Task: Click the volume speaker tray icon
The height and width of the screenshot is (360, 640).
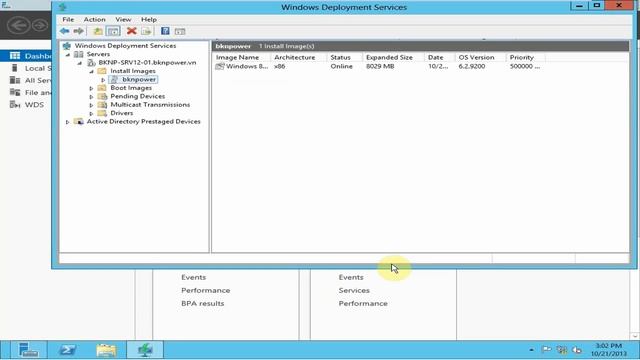Action: [577, 350]
